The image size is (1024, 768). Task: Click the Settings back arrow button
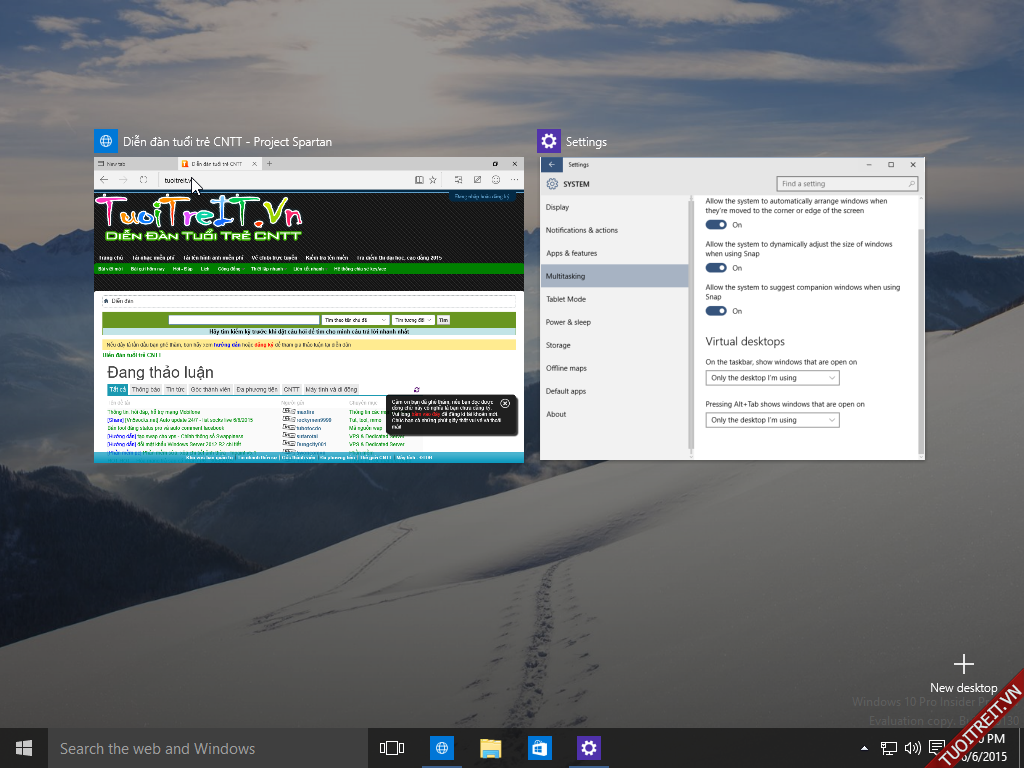[x=550, y=164]
